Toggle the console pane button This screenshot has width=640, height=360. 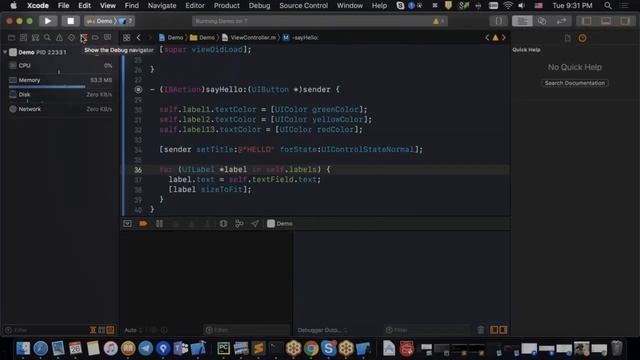[x=503, y=330]
